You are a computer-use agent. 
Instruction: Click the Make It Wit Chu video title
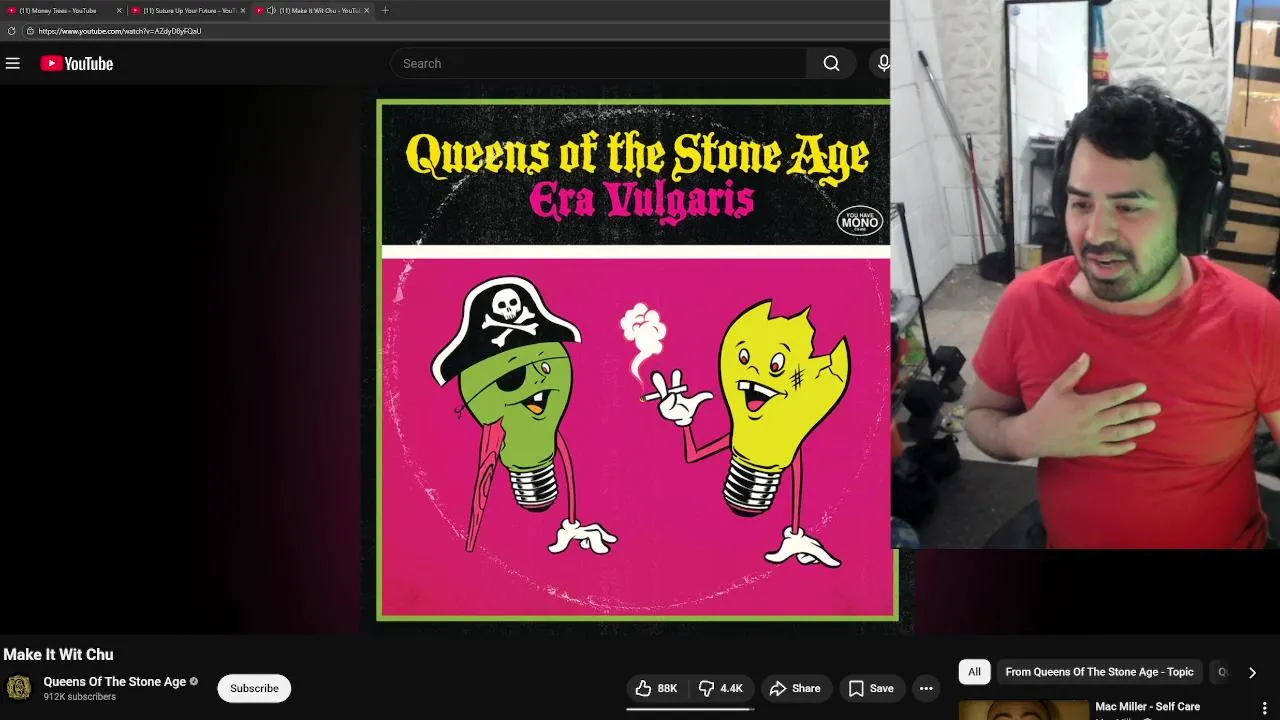[x=58, y=654]
